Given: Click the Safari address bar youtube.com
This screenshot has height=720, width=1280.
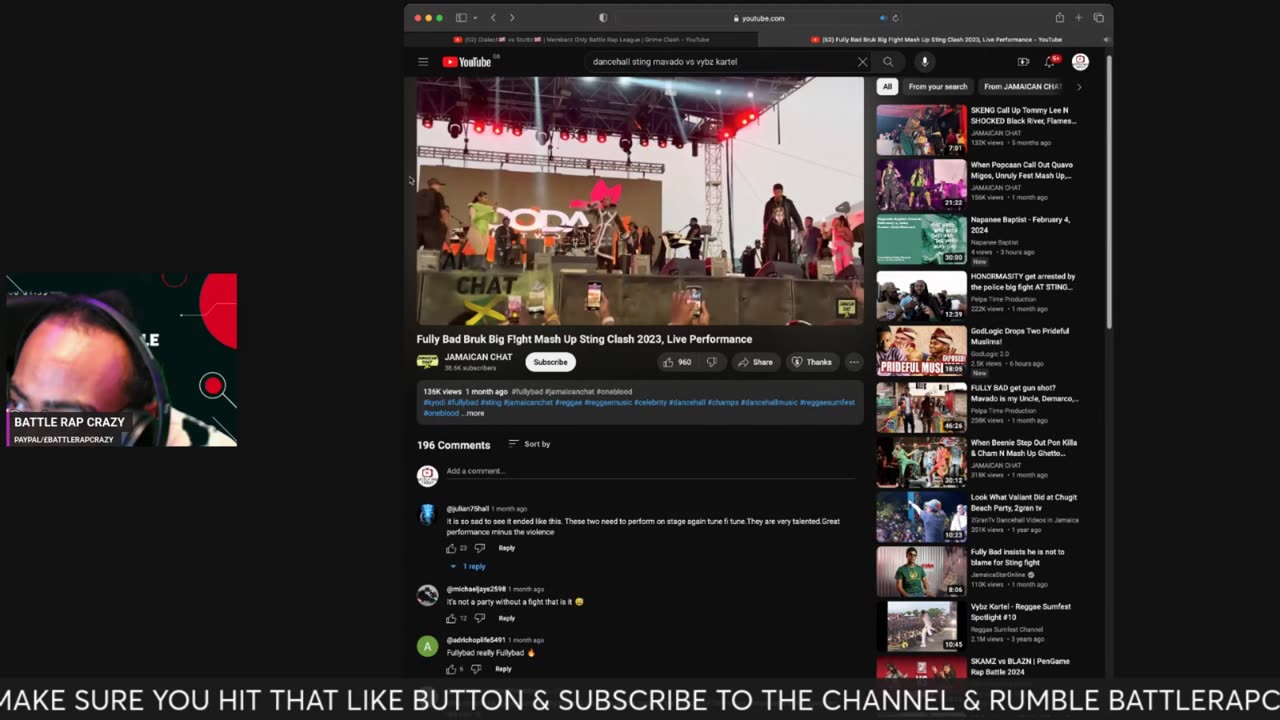Looking at the screenshot, I should 759,18.
